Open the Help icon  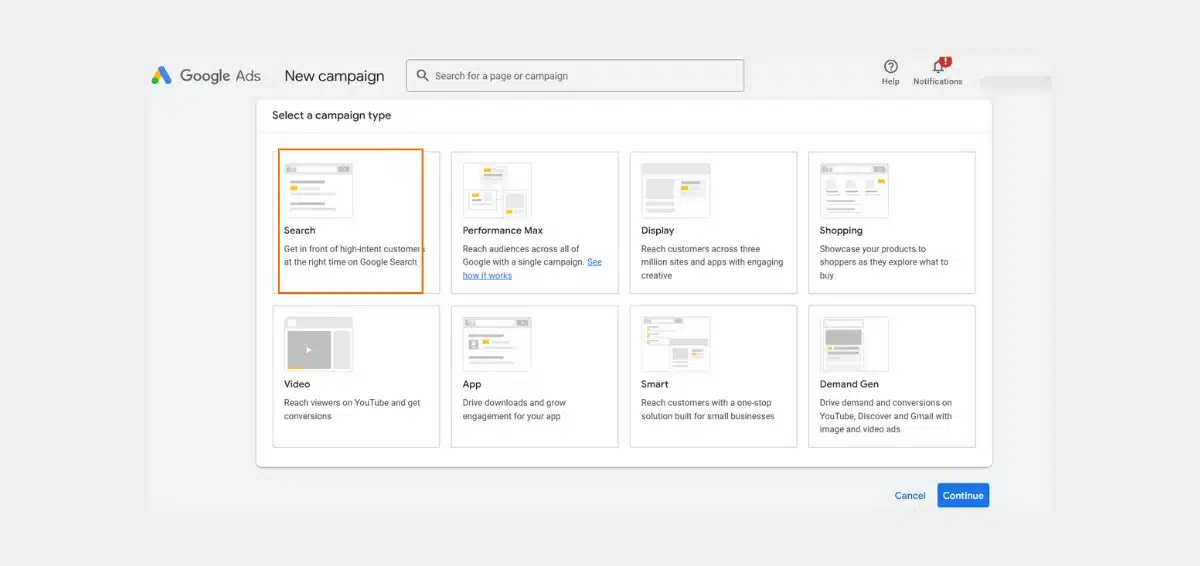[890, 66]
